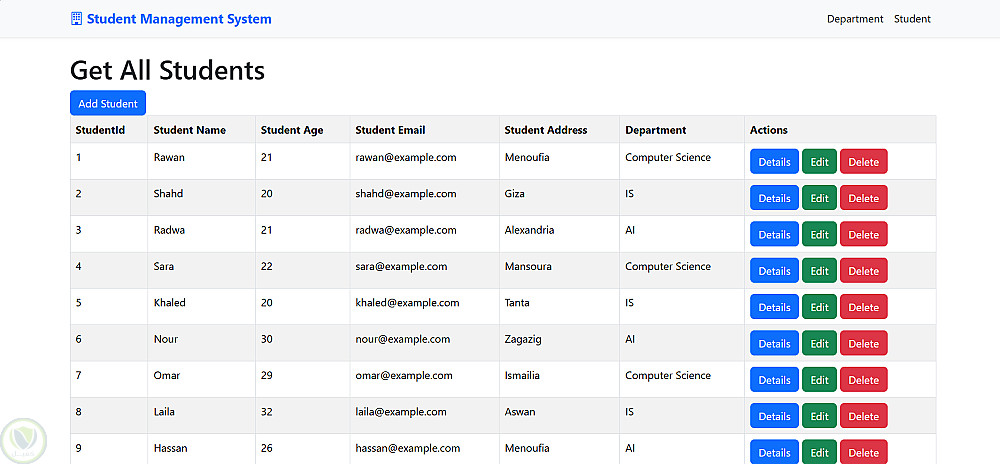
Task: View Details for student Rawan
Action: pos(774,162)
